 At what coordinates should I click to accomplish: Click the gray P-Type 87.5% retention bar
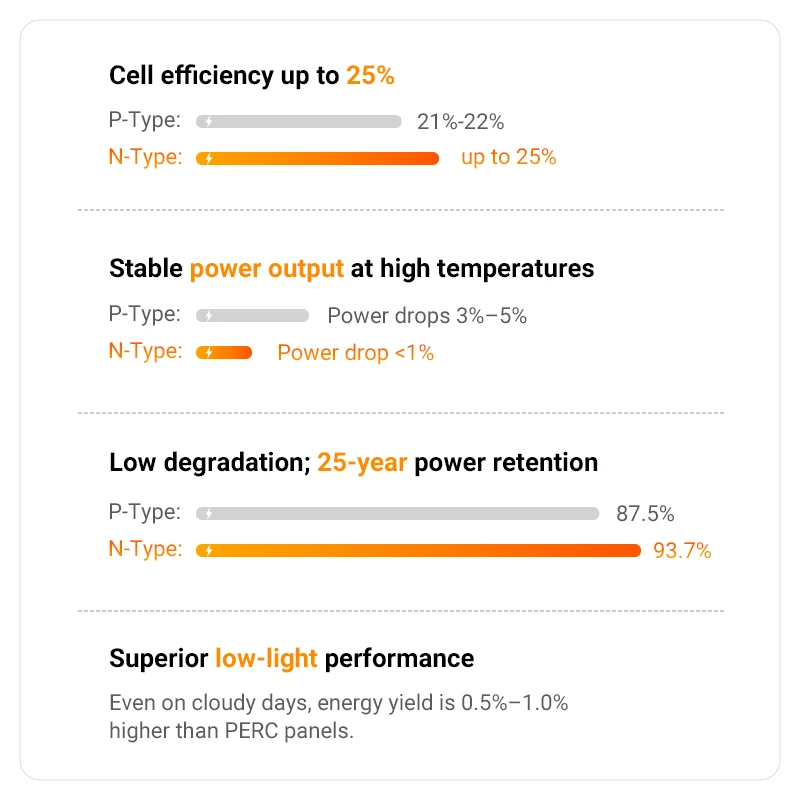pyautogui.click(x=400, y=513)
